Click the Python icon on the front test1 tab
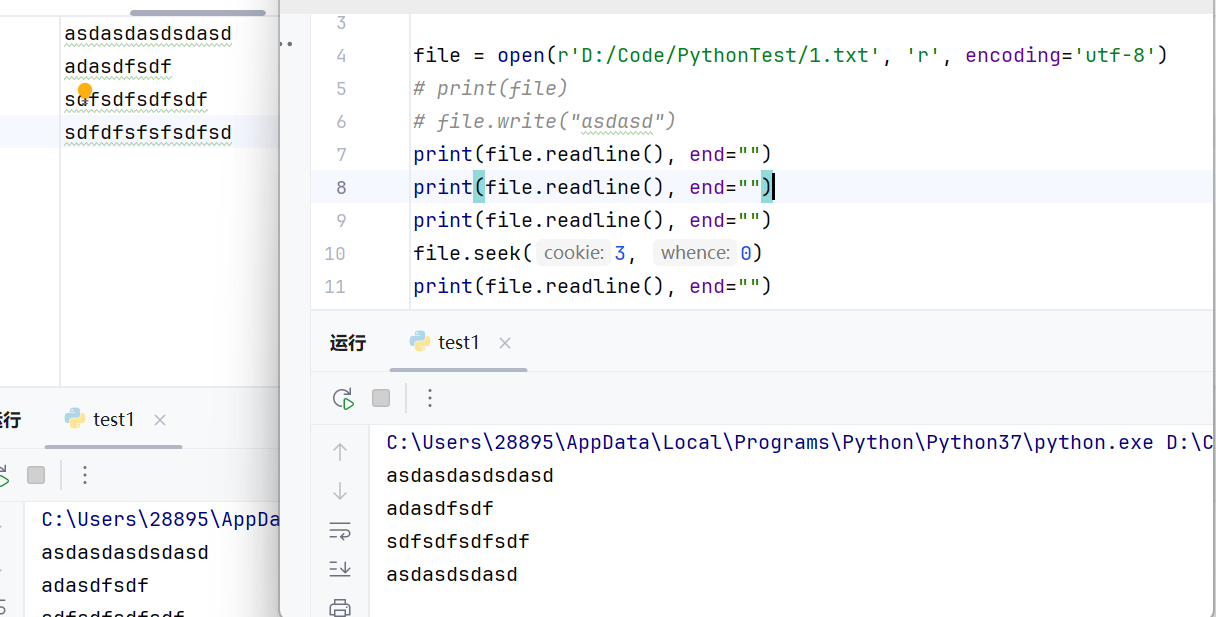Image resolution: width=1216 pixels, height=617 pixels. click(420, 342)
